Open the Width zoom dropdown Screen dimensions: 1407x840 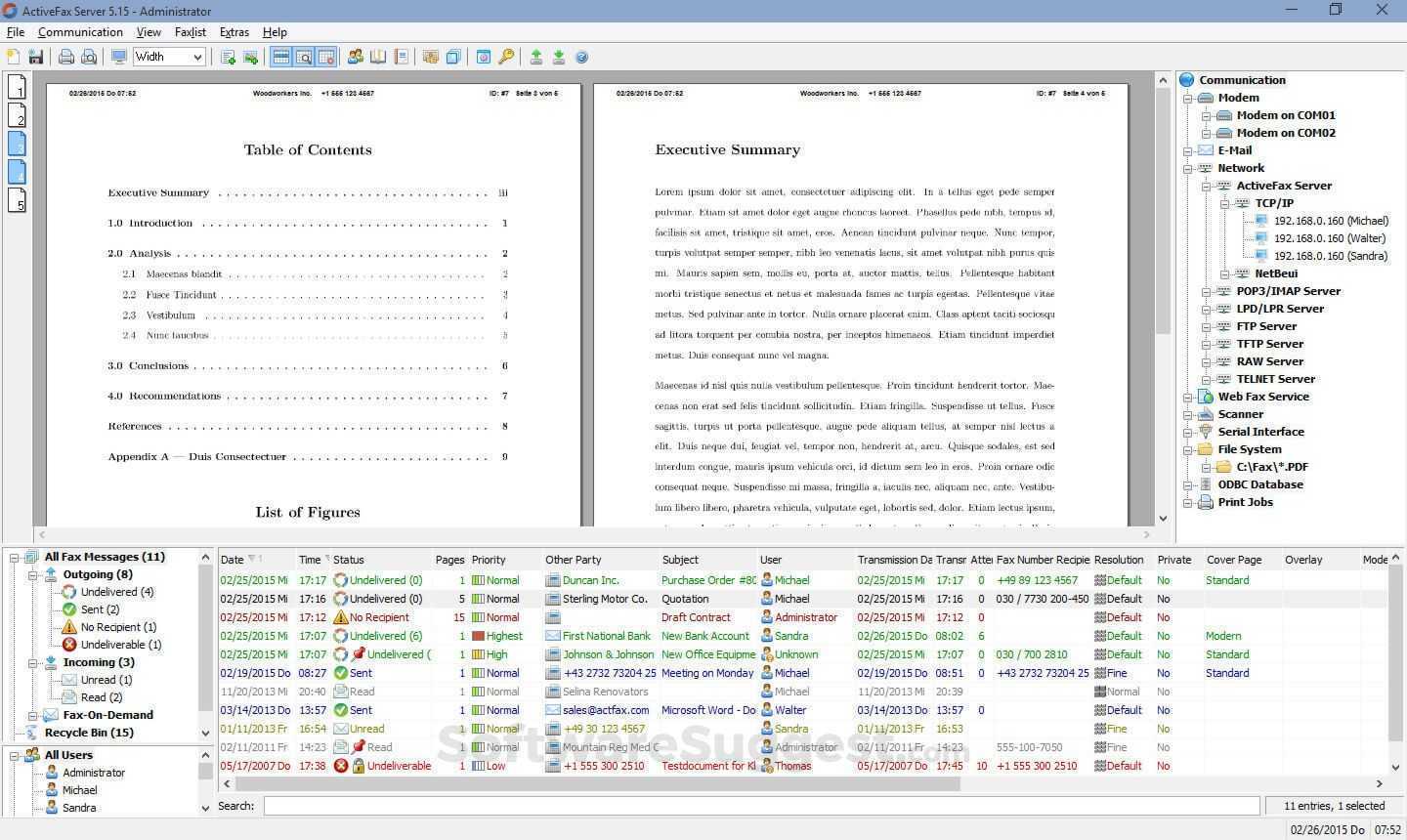coord(199,56)
